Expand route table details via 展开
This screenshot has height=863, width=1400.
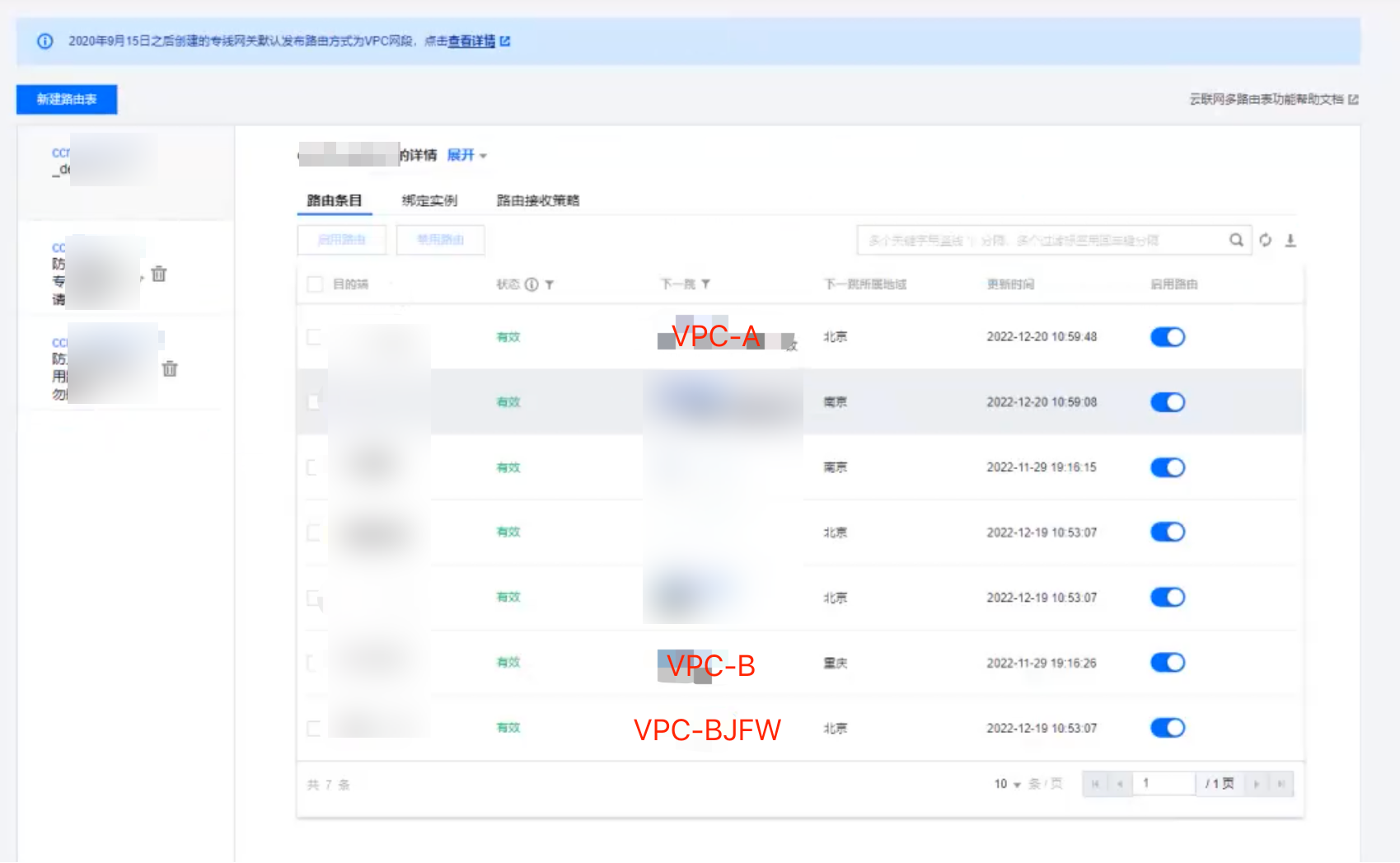click(466, 155)
